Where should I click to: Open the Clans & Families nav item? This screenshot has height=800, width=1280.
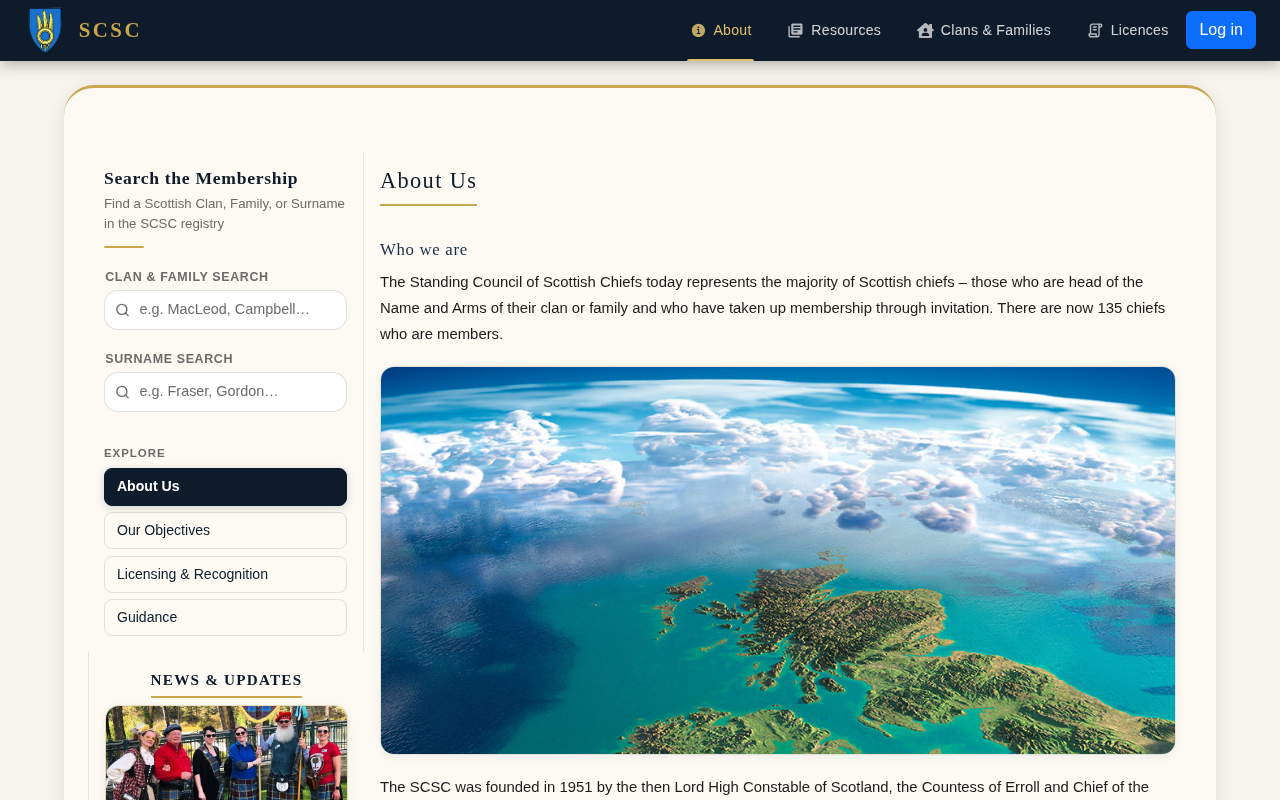tap(984, 30)
